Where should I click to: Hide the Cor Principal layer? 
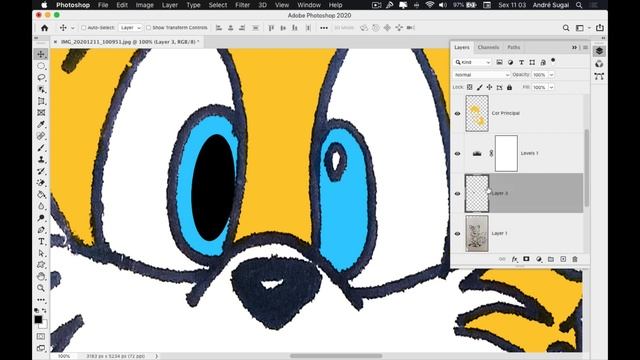pyautogui.click(x=458, y=113)
